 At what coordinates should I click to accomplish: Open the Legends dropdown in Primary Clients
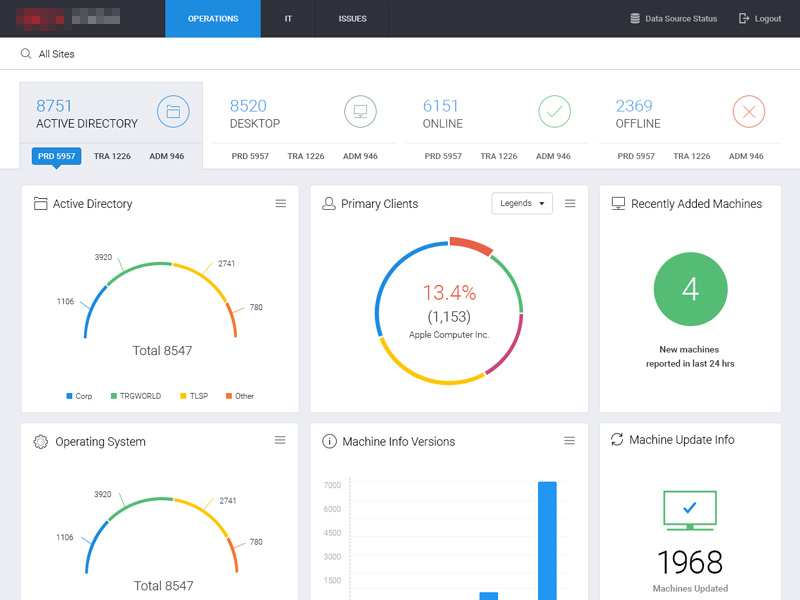click(x=521, y=202)
